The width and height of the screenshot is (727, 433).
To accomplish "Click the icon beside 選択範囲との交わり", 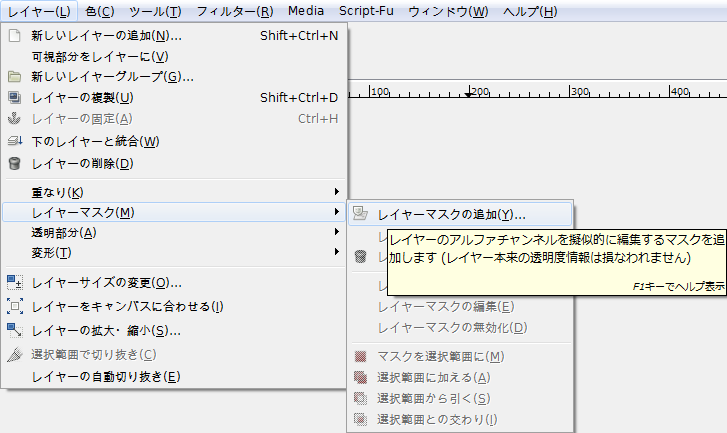I will pos(360,419).
